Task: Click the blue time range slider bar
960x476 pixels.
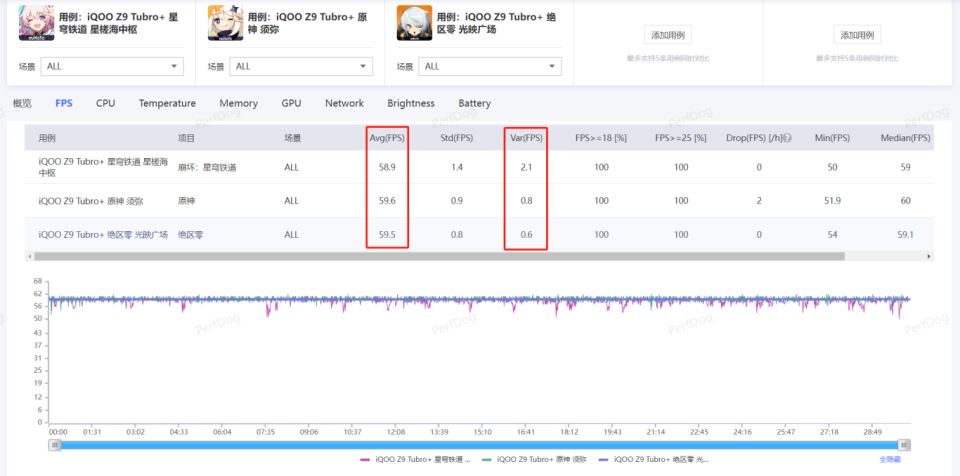Action: click(x=479, y=445)
